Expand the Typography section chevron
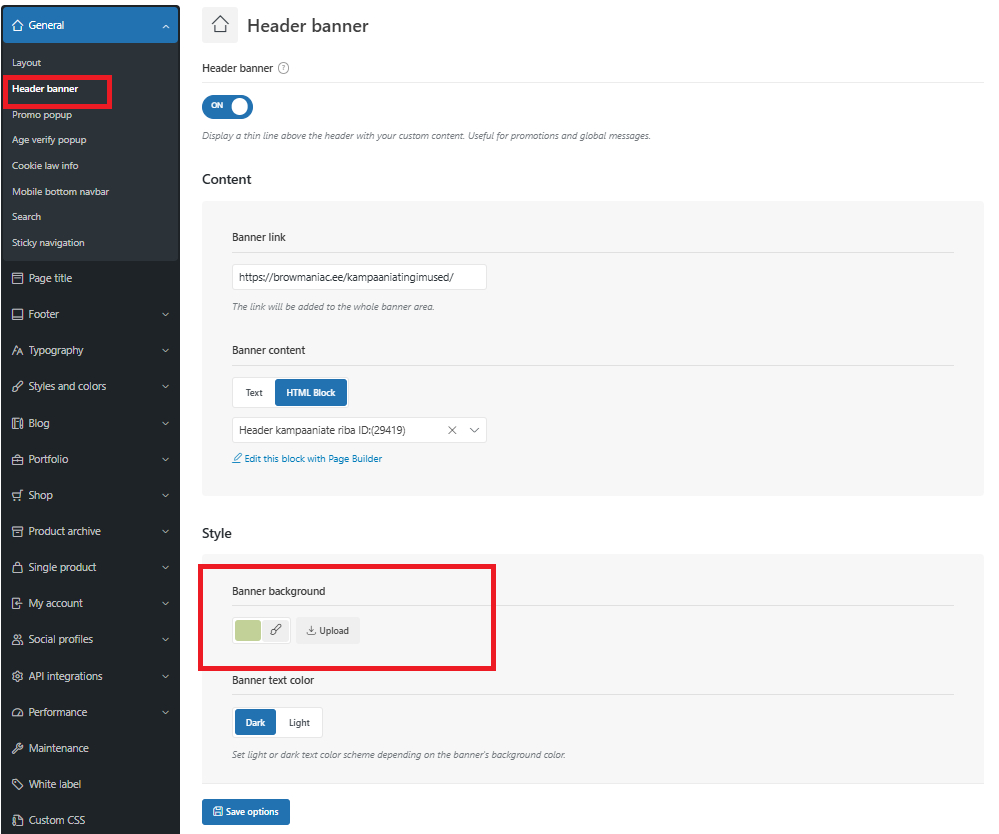Screen dimensions: 999x834 coord(166,350)
